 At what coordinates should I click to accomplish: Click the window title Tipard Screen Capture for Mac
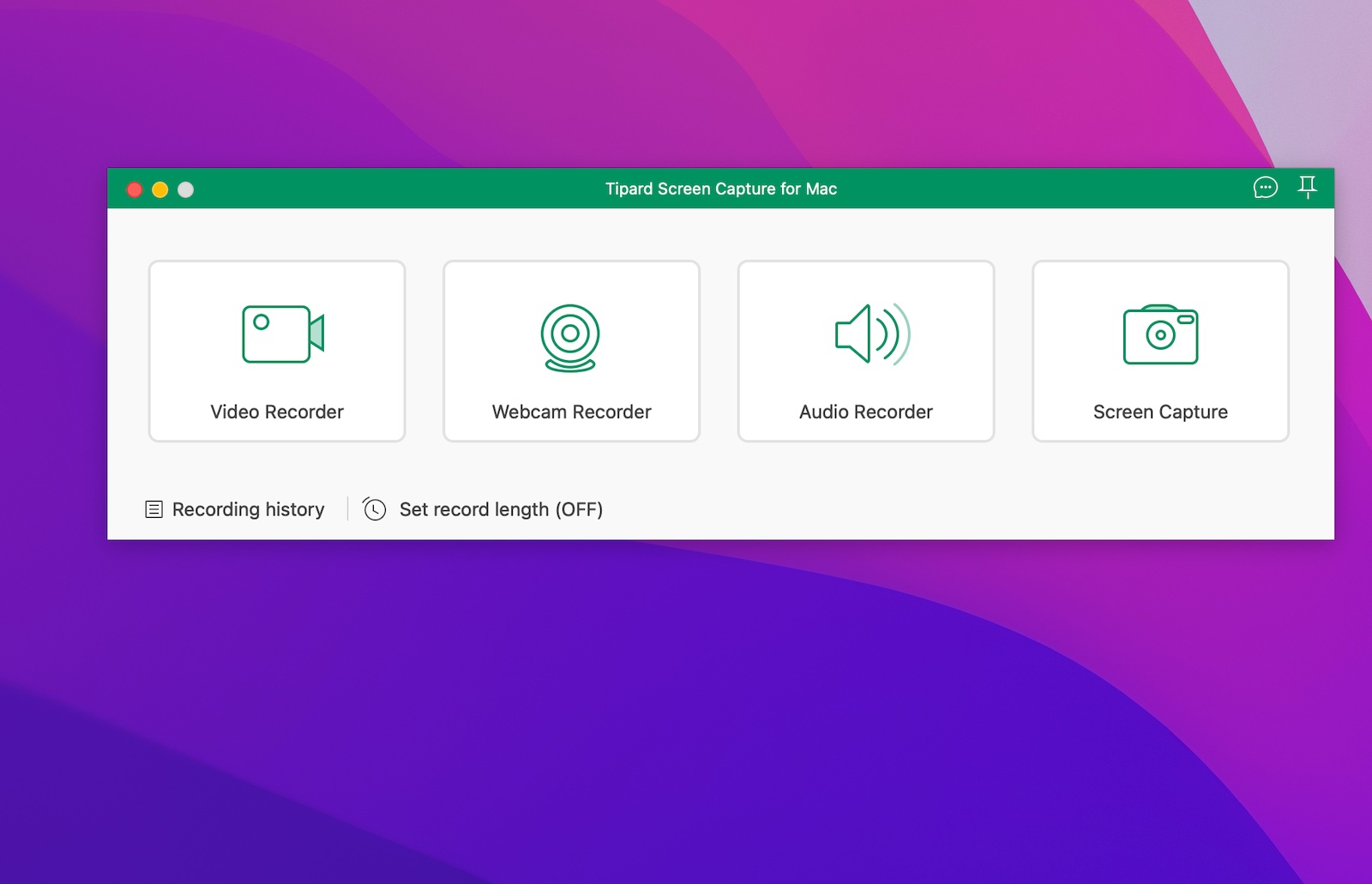721,189
